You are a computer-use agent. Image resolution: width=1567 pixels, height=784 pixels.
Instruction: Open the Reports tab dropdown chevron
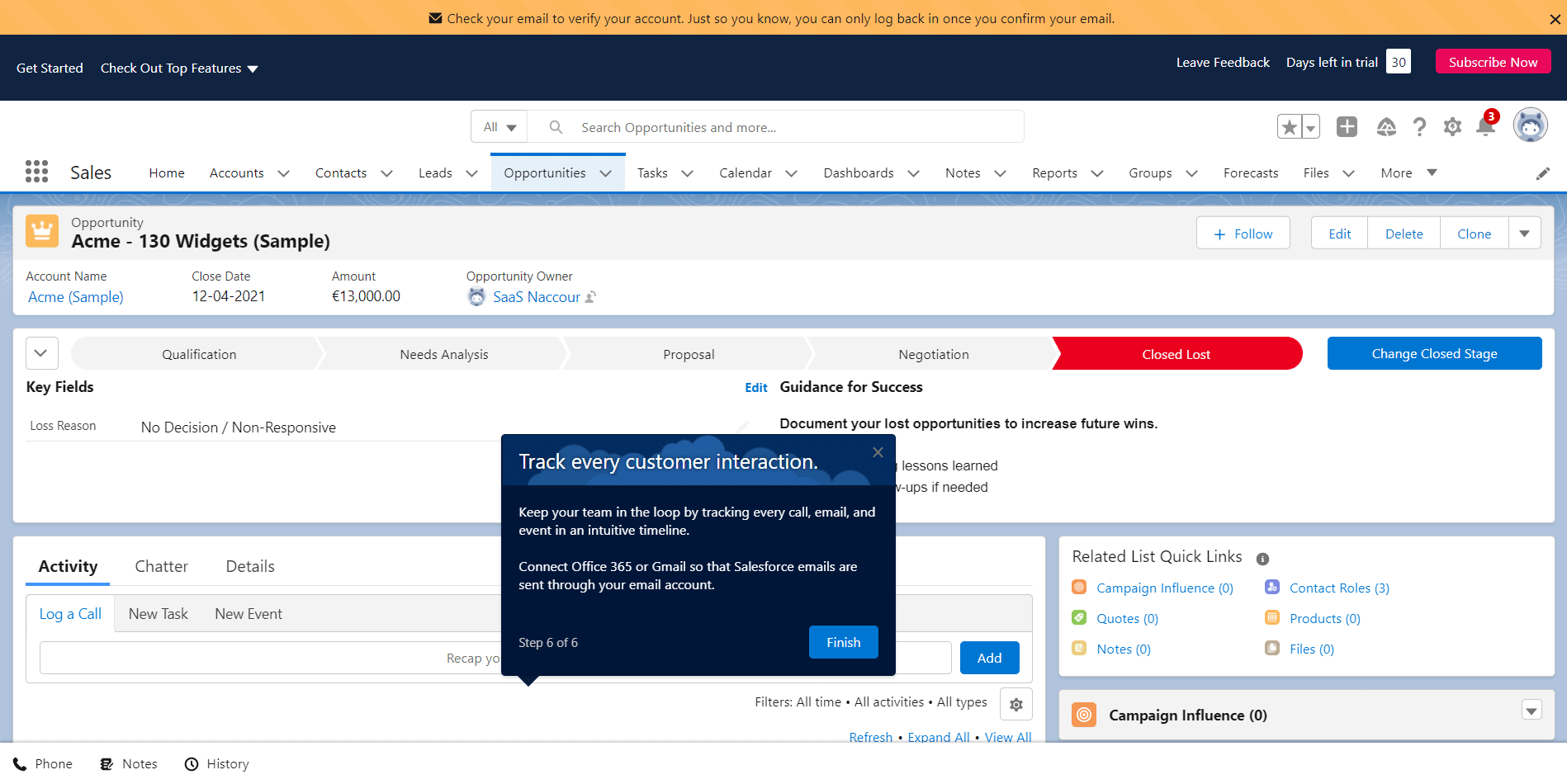pos(1097,173)
